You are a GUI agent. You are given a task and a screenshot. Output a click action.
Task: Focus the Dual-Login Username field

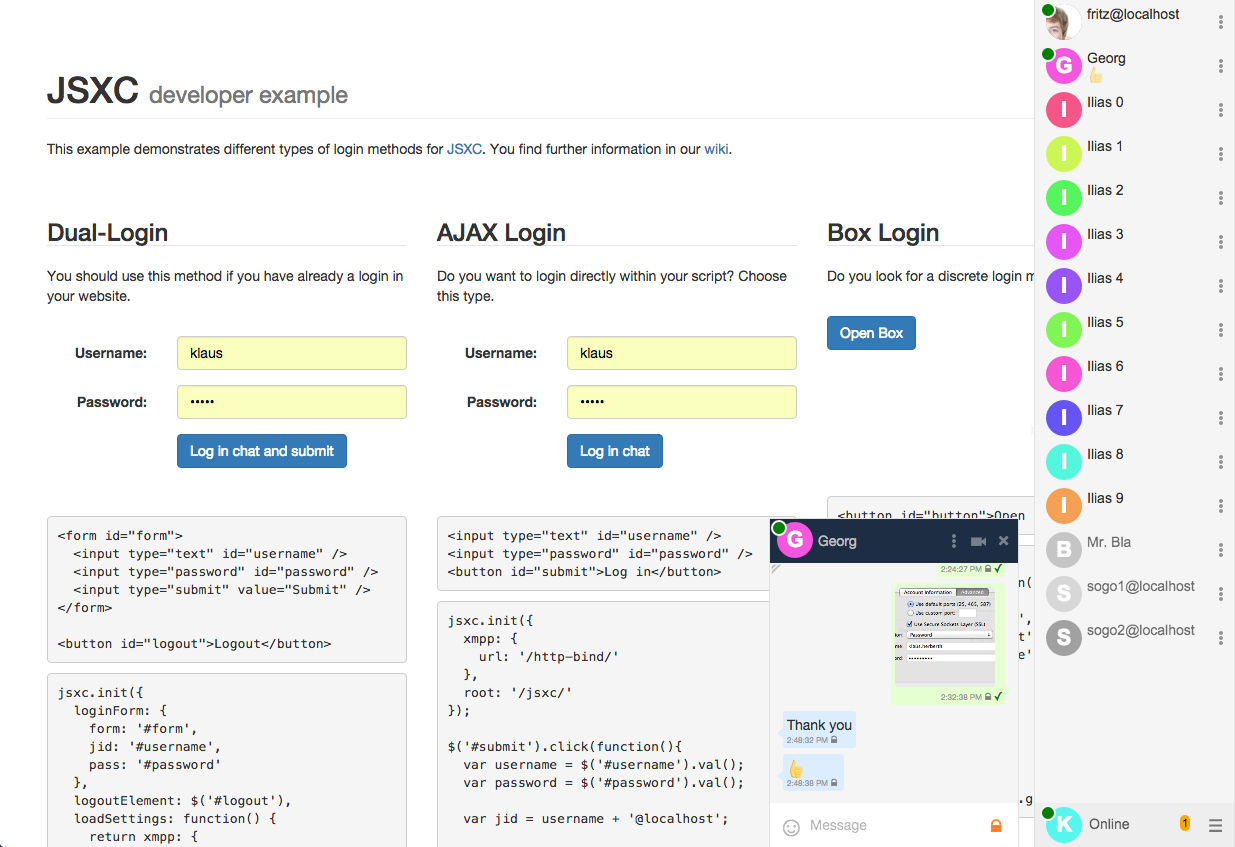pyautogui.click(x=292, y=353)
